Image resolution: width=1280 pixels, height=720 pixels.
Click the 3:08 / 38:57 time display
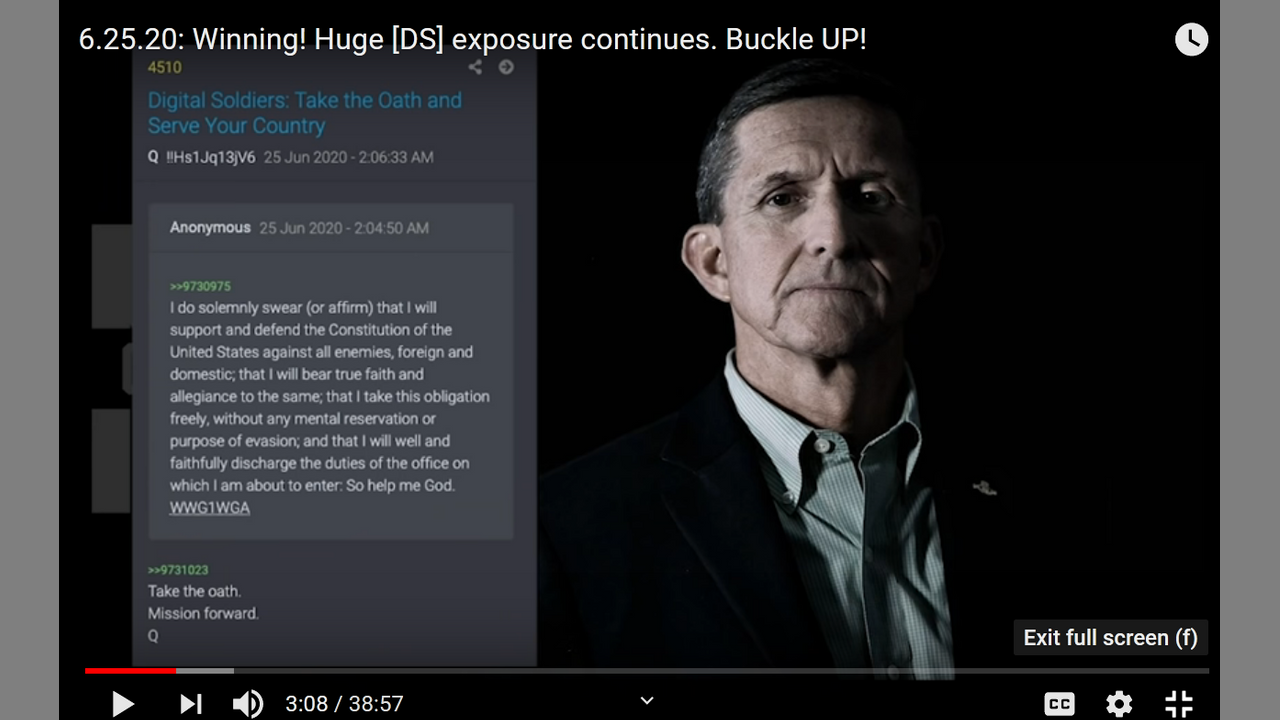pyautogui.click(x=344, y=704)
